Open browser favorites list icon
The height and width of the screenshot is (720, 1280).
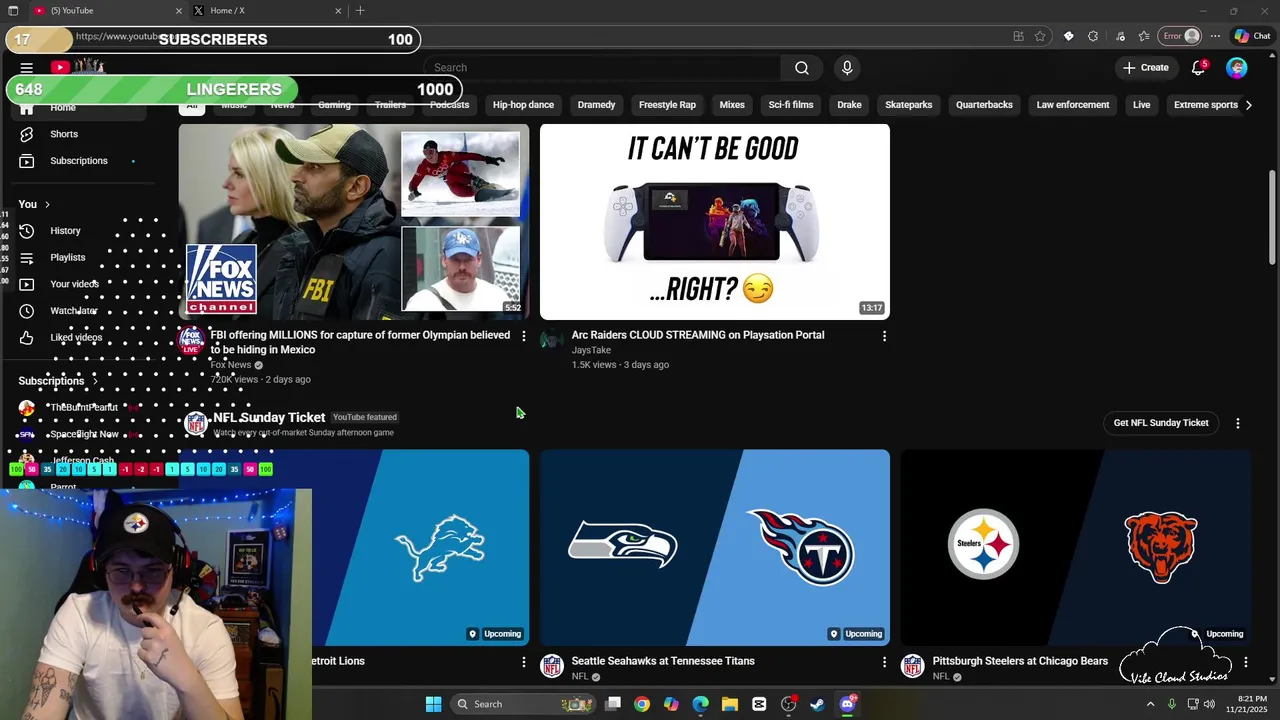(x=1144, y=36)
